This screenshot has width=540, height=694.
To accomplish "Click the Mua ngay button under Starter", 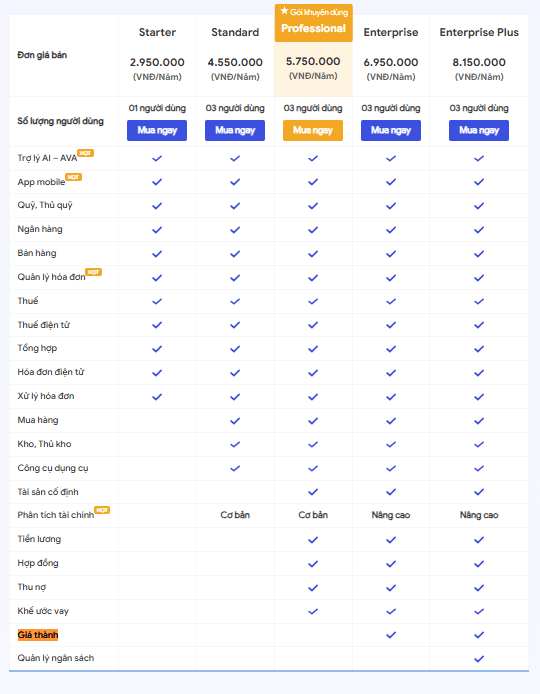I will tap(157, 131).
